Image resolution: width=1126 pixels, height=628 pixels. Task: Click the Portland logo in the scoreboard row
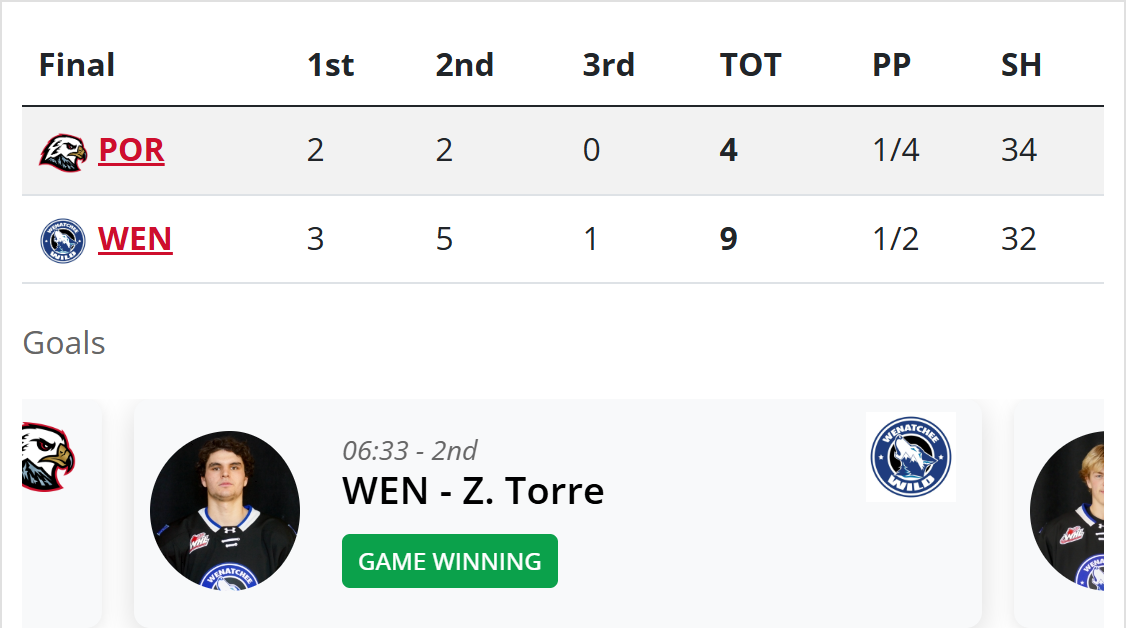click(x=63, y=151)
